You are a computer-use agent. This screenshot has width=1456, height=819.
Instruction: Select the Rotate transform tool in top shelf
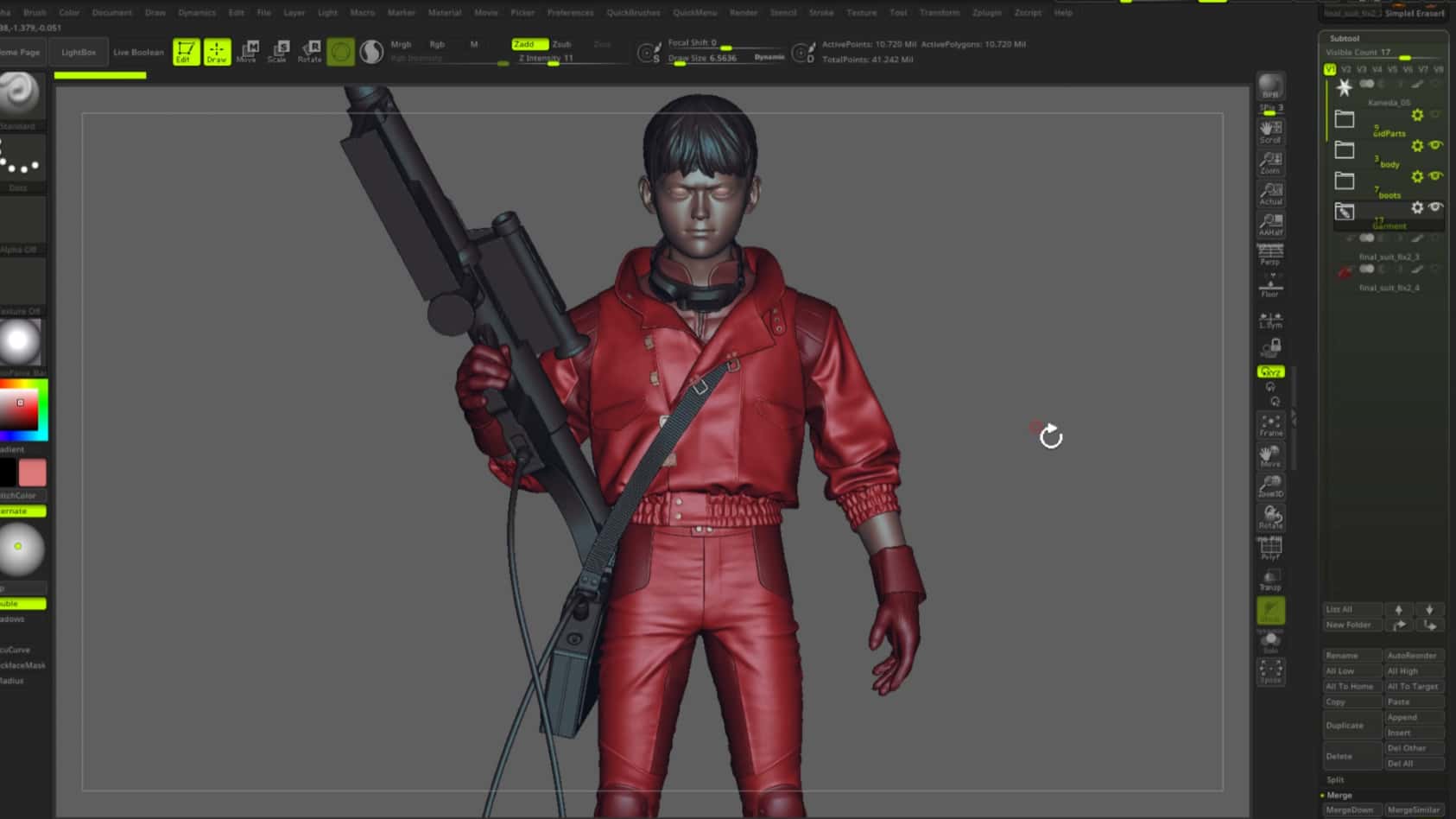[x=309, y=52]
